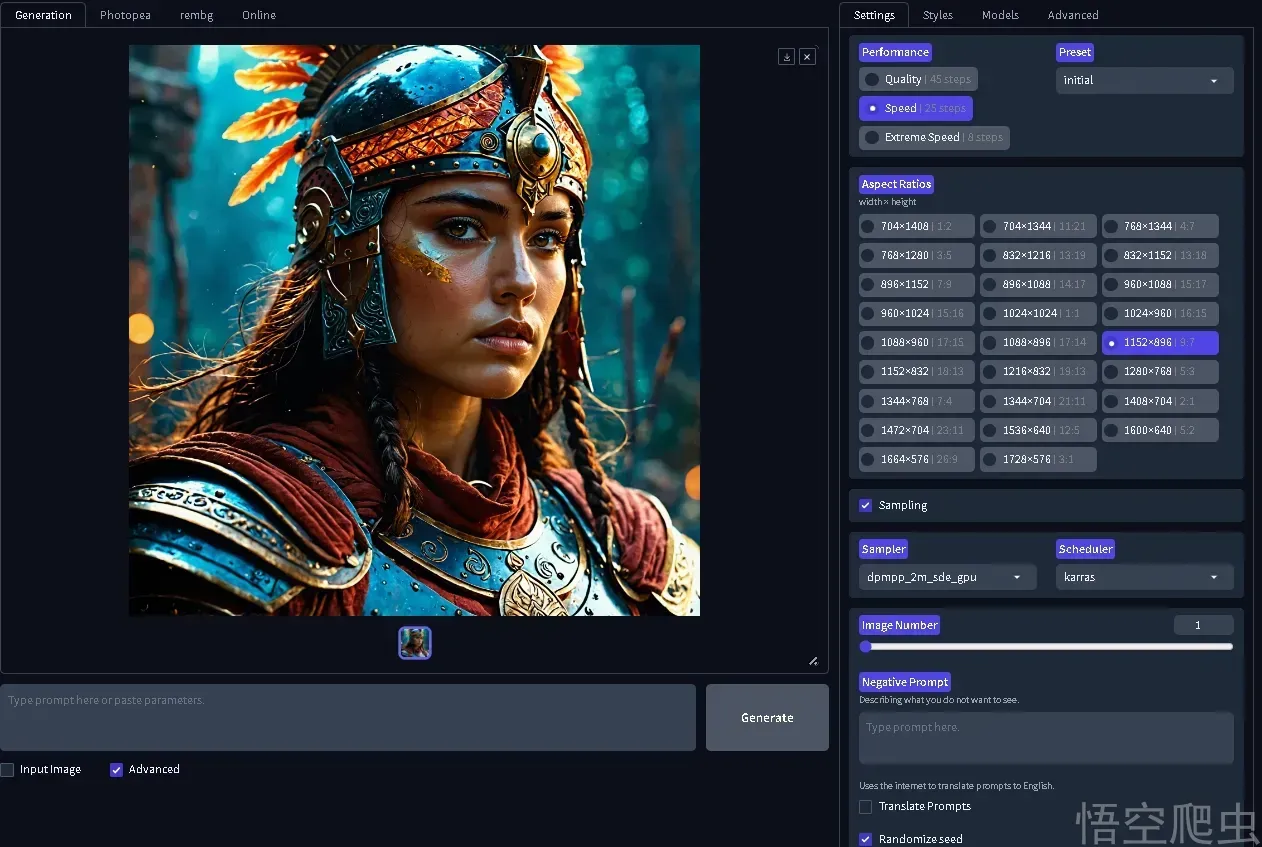
Task: Click the Negative Prompt text field
Action: click(1046, 738)
